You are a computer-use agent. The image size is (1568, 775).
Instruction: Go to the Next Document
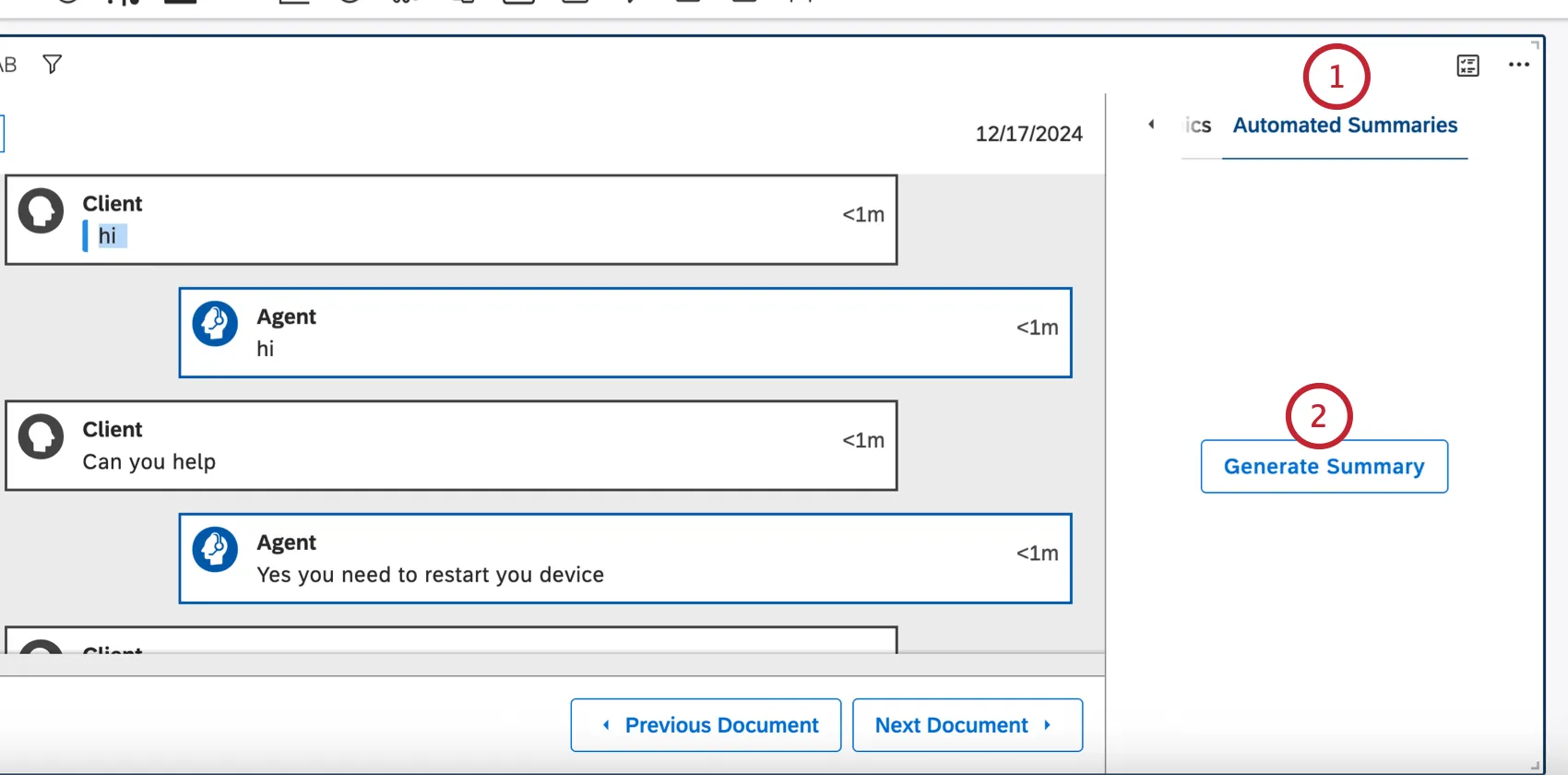click(x=968, y=725)
